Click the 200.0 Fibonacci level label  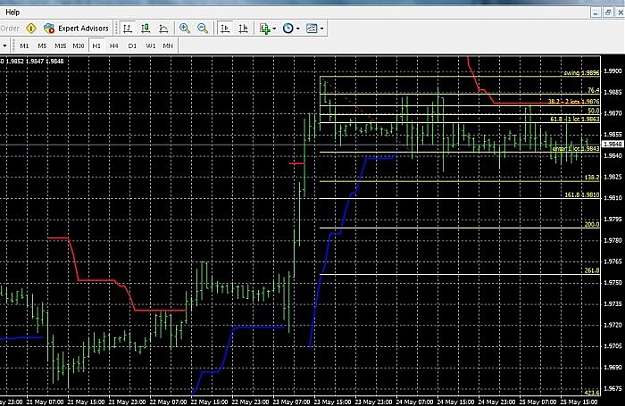pyautogui.click(x=592, y=225)
